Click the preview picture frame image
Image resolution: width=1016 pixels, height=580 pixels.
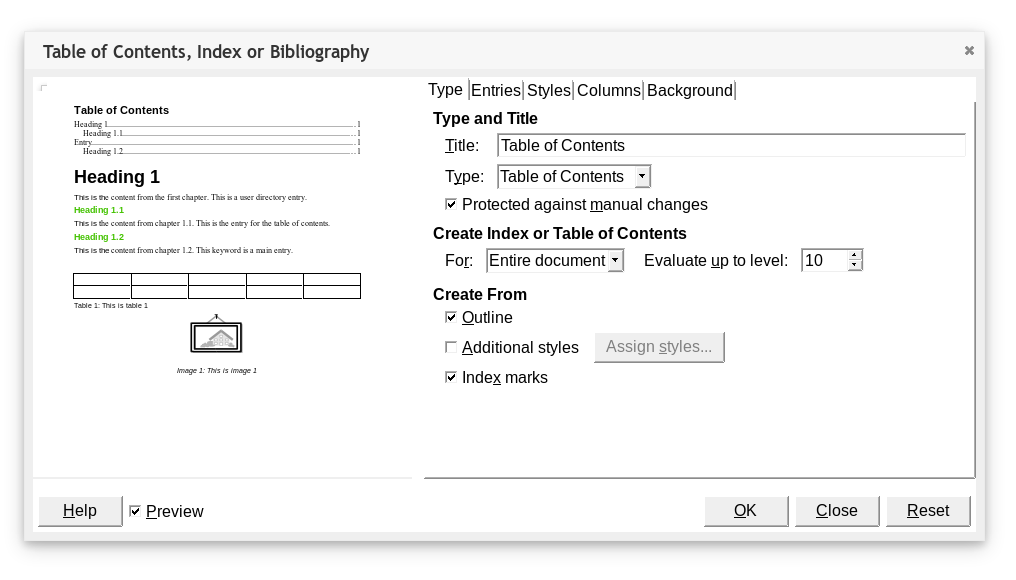pyautogui.click(x=216, y=334)
